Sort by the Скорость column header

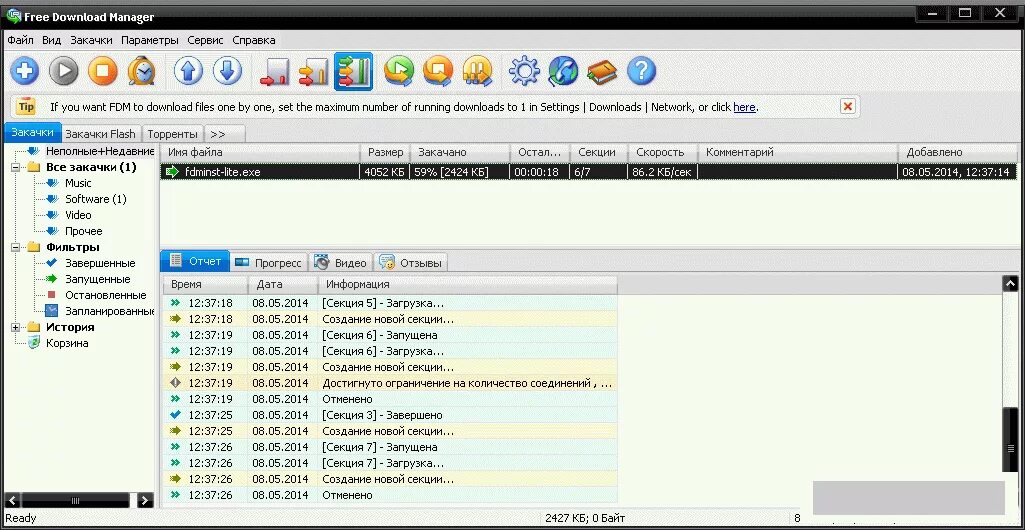[x=663, y=152]
